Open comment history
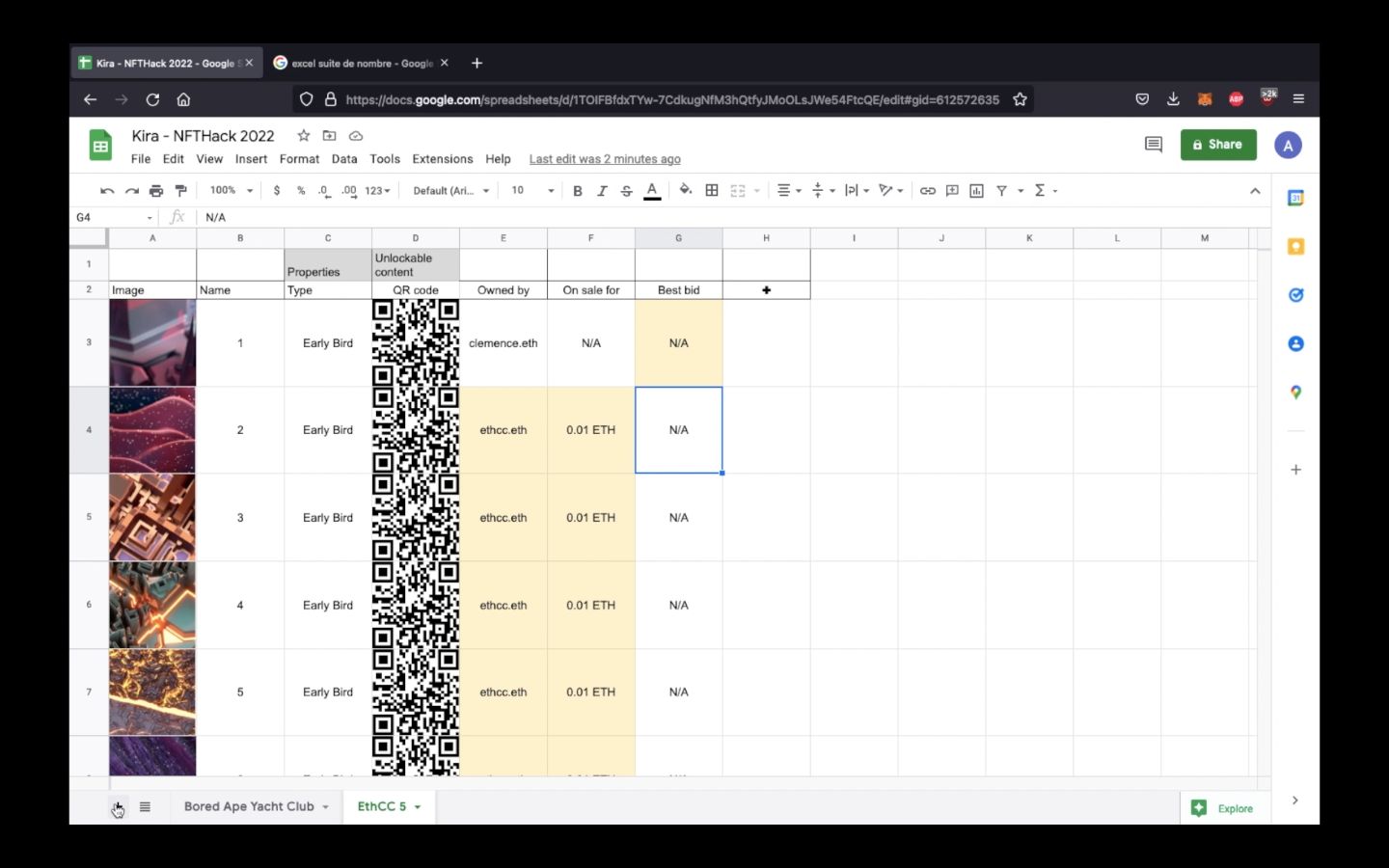This screenshot has height=868, width=1389. [x=1153, y=145]
